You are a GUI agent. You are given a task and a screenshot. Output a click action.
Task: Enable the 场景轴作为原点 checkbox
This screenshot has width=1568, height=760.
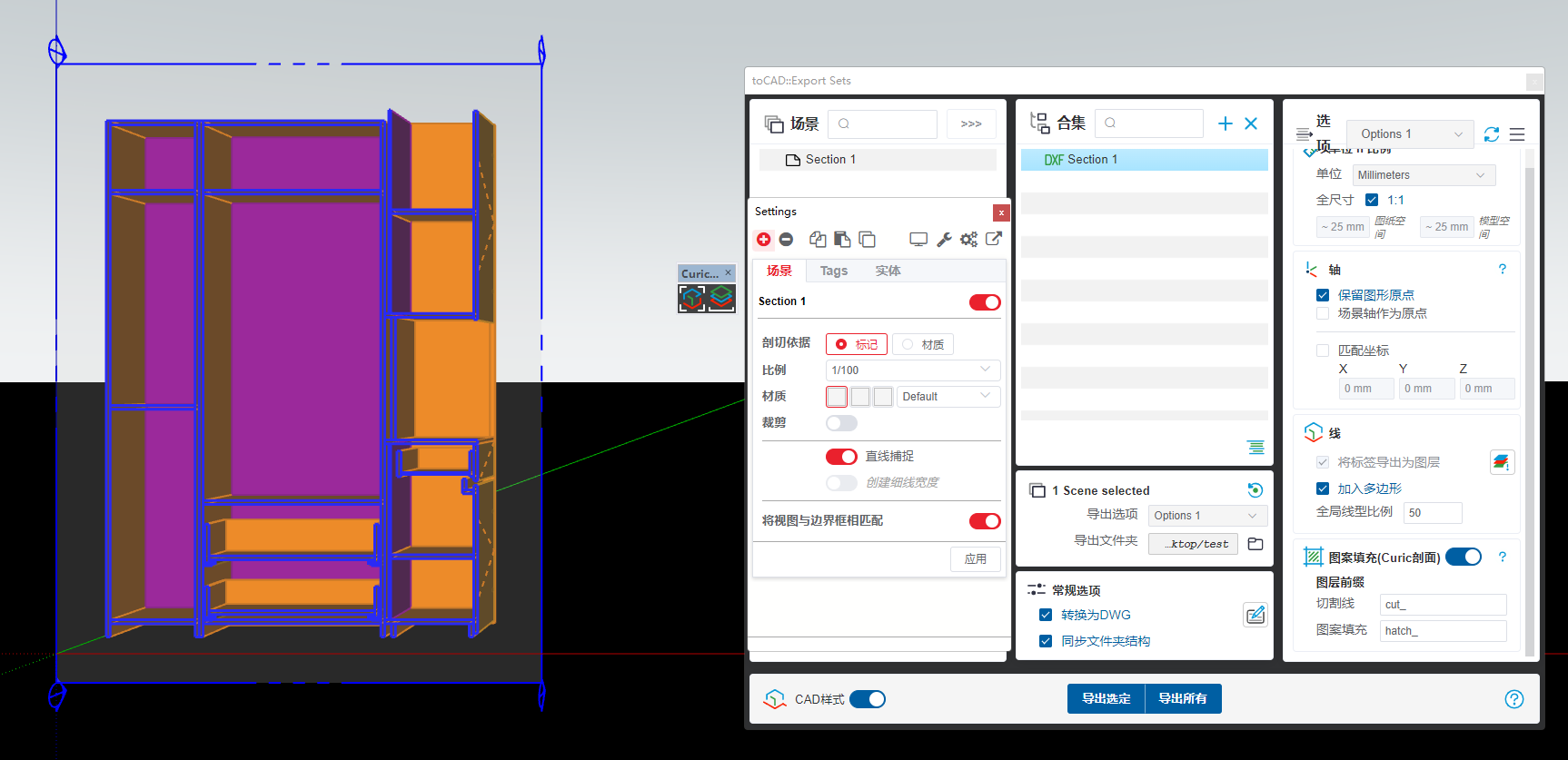1323,313
